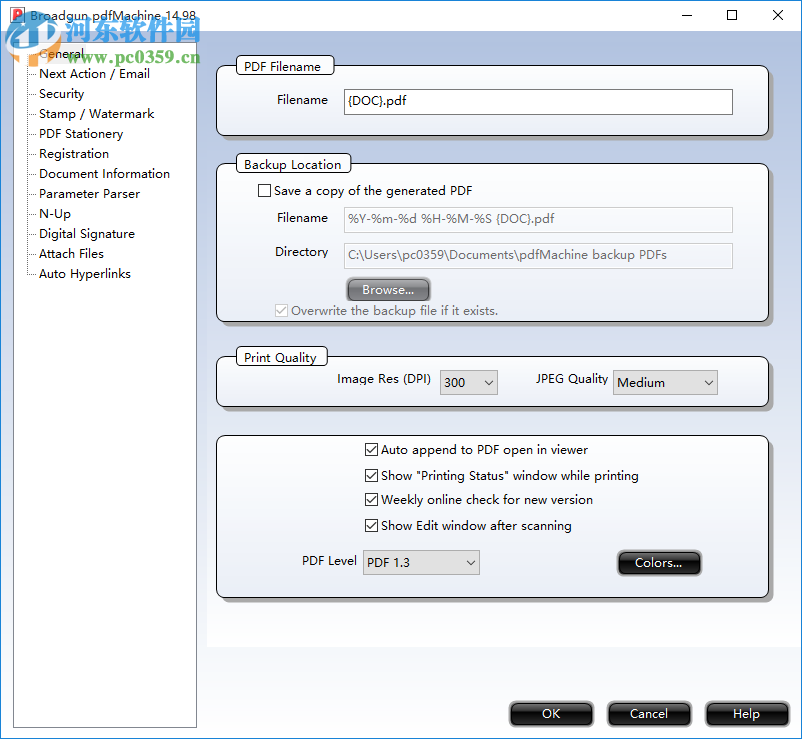The height and width of the screenshot is (739, 802).
Task: Select the General settings page
Action: (x=62, y=53)
